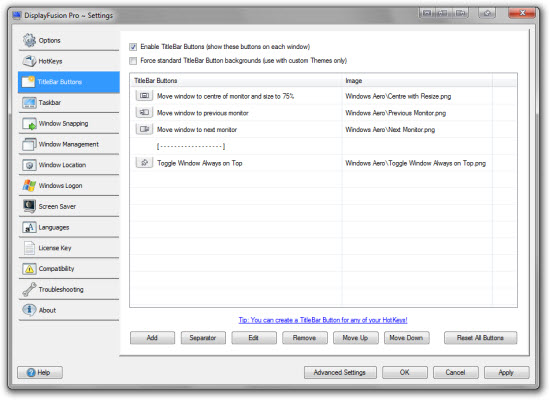Click the always-on-top titlebar button in the window caption

tap(487, 13)
